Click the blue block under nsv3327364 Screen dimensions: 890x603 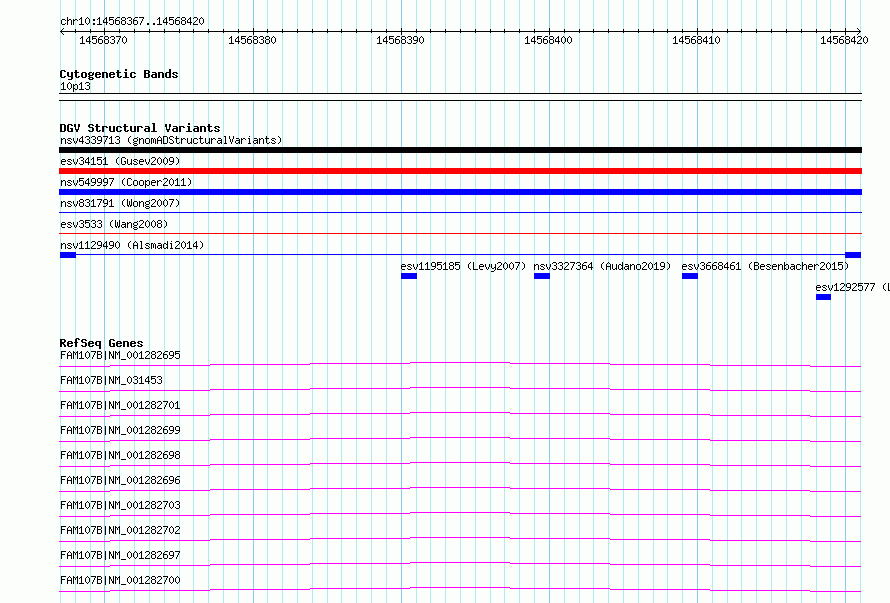coord(541,276)
